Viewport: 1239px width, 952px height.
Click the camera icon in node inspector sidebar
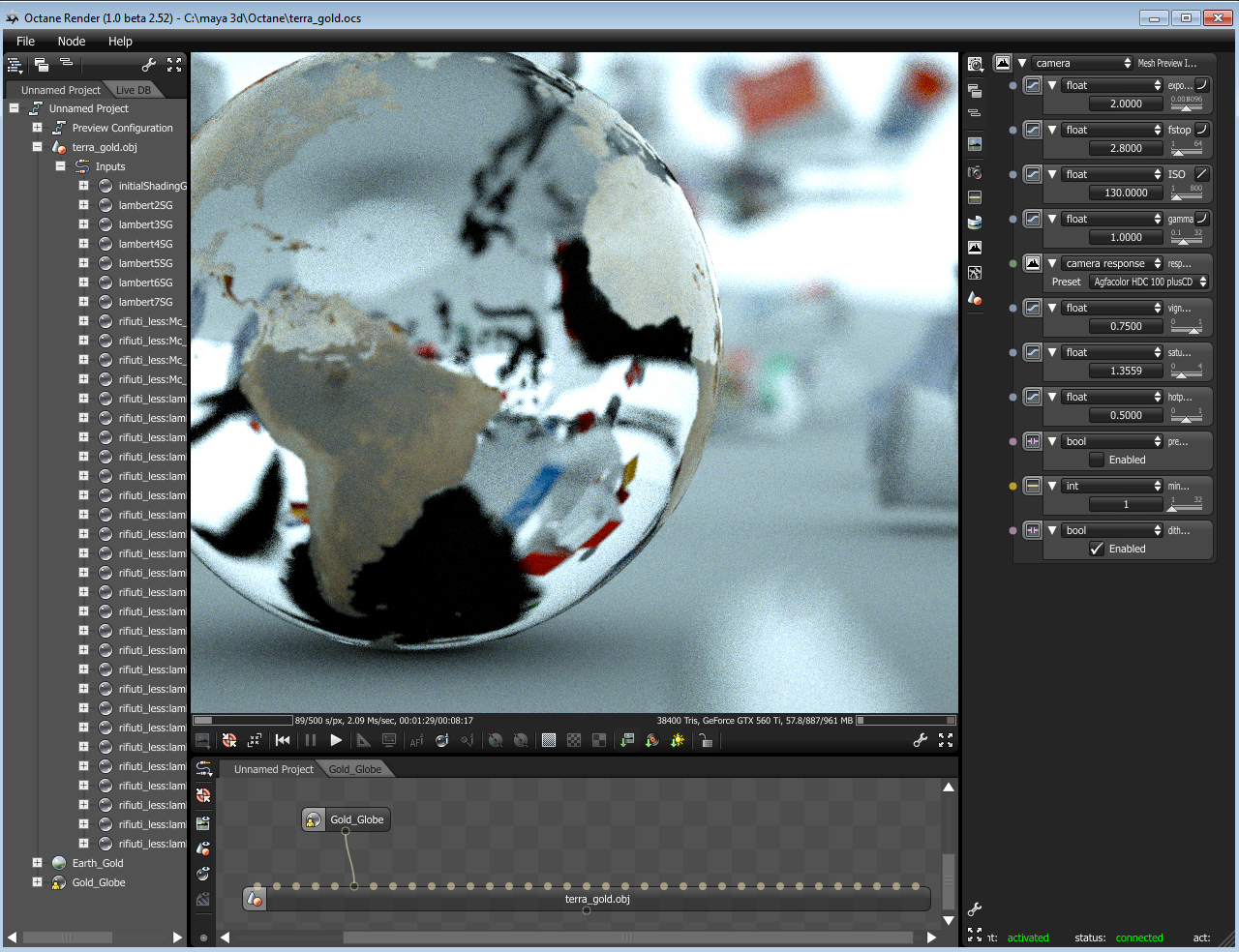[975, 171]
